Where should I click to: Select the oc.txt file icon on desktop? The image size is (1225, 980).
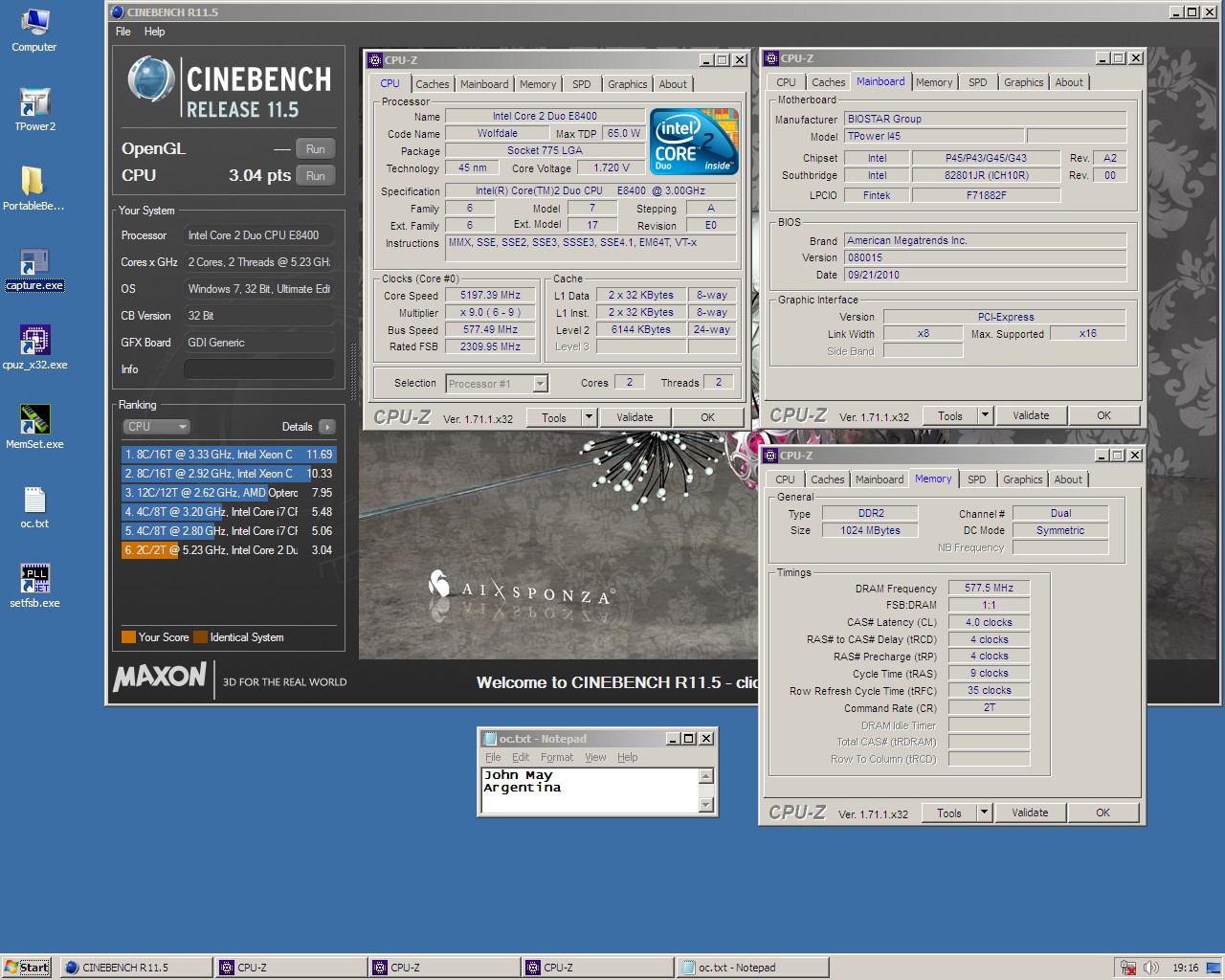(34, 507)
